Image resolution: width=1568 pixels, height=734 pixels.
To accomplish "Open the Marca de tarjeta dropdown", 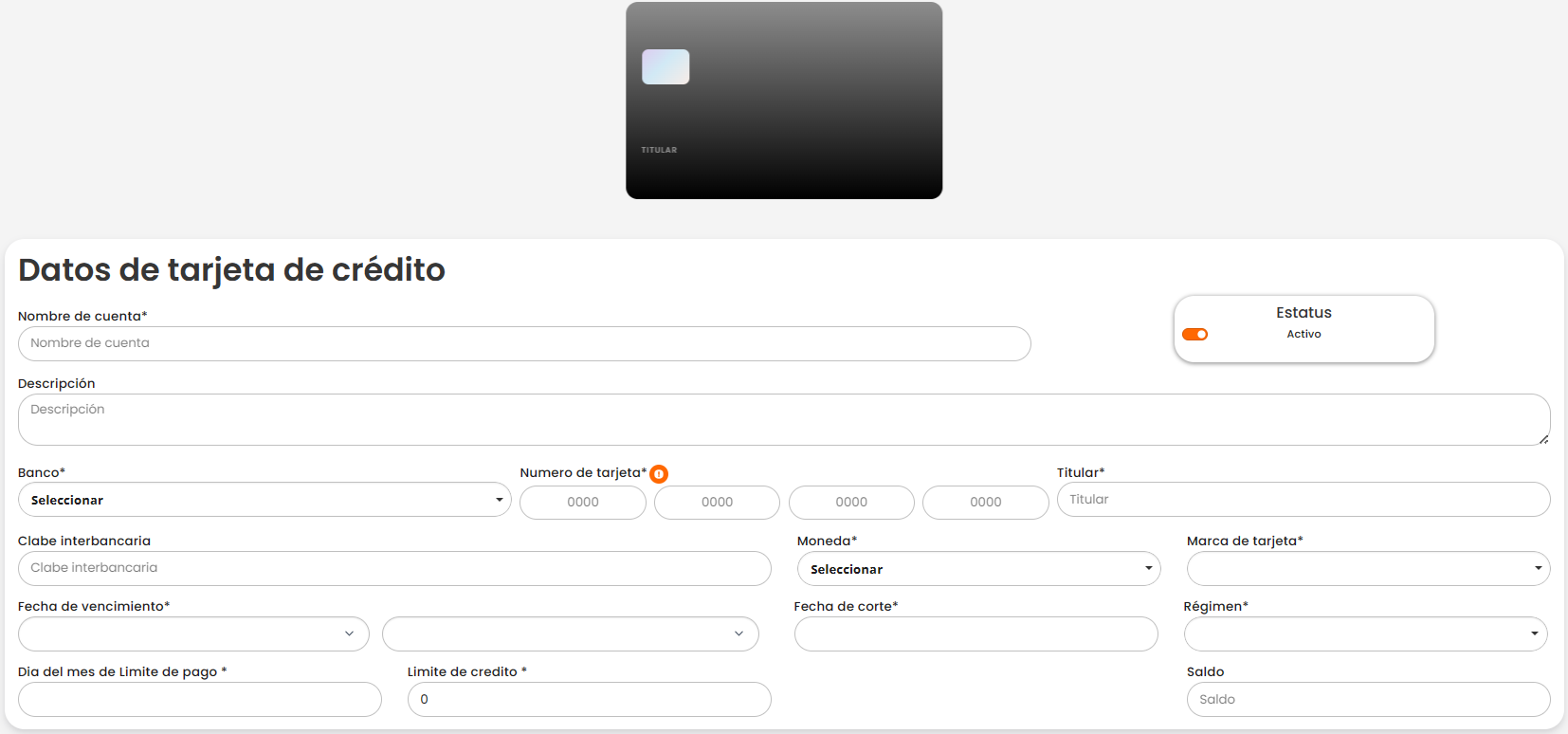I will point(1368,569).
